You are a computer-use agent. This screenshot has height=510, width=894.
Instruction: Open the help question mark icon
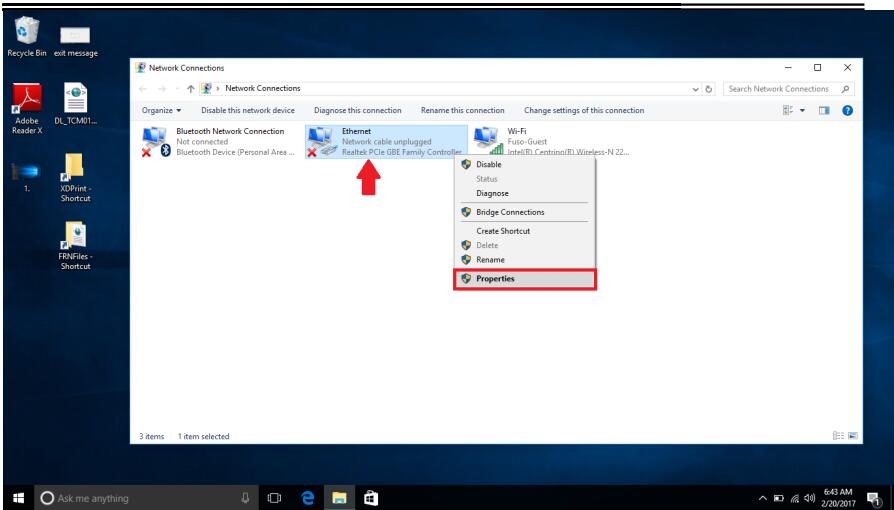849,110
